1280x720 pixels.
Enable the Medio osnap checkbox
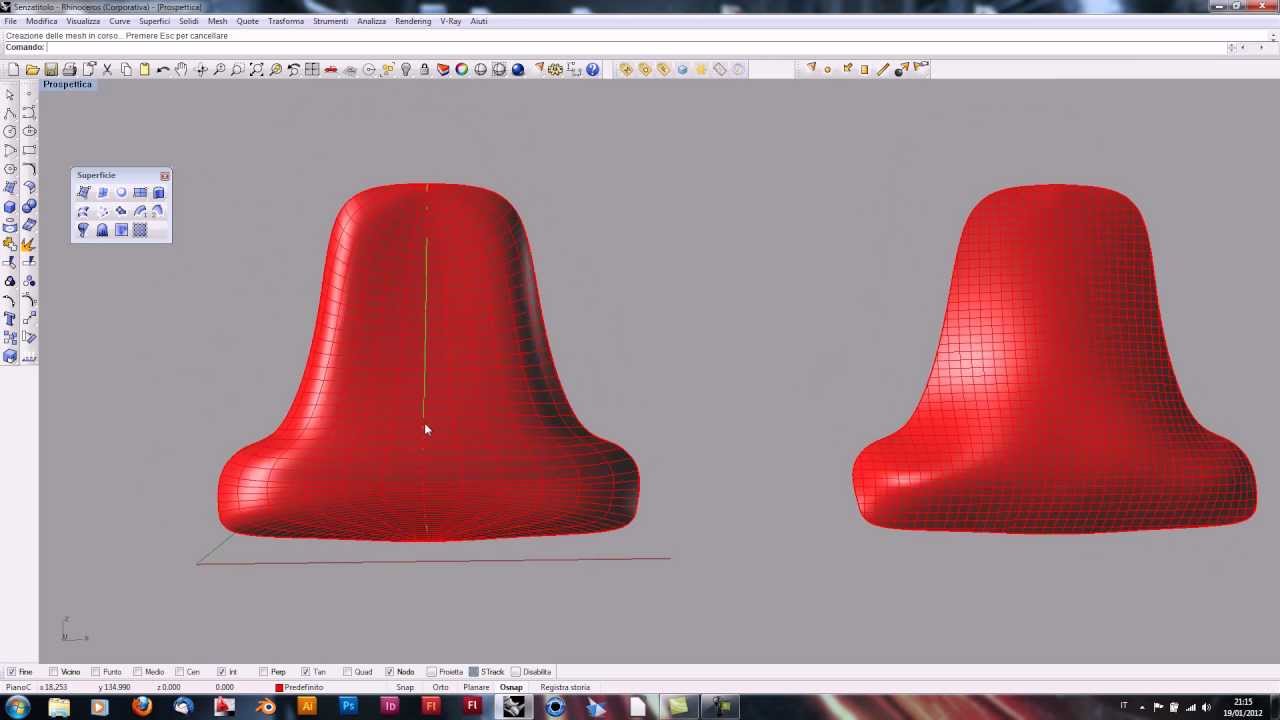[139, 672]
